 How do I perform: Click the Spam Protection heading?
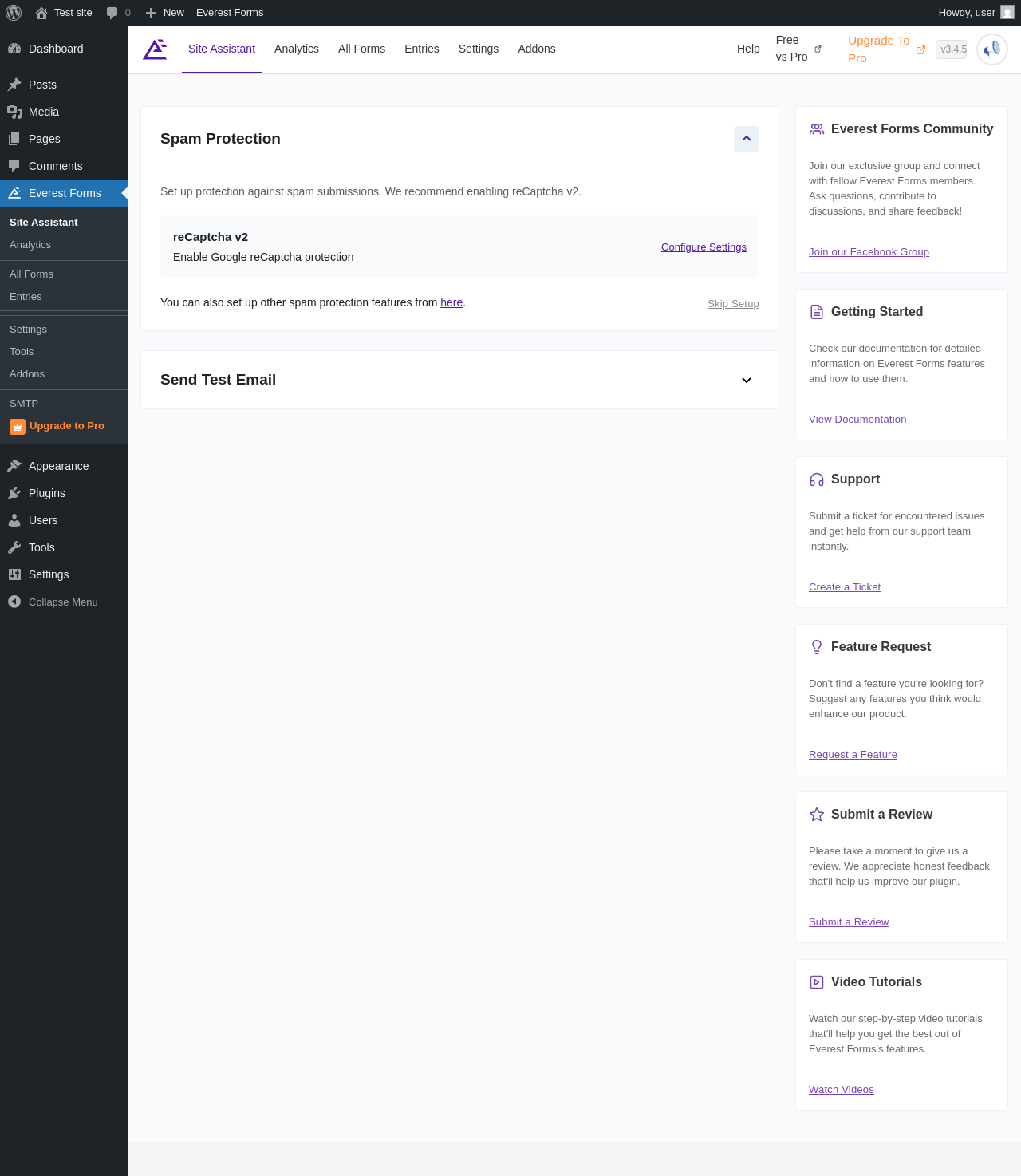(220, 139)
